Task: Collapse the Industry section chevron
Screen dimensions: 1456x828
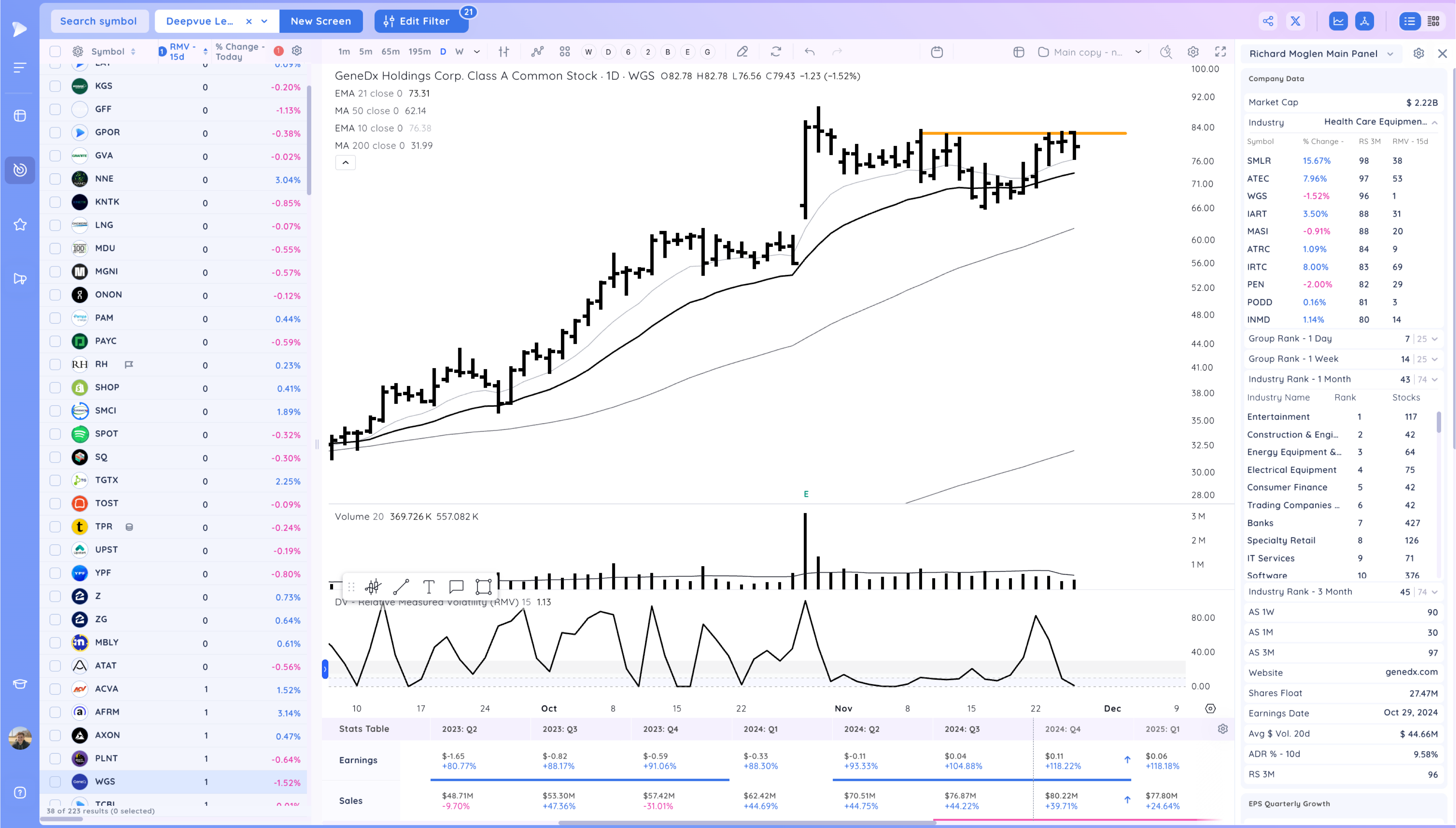Action: click(x=1435, y=122)
